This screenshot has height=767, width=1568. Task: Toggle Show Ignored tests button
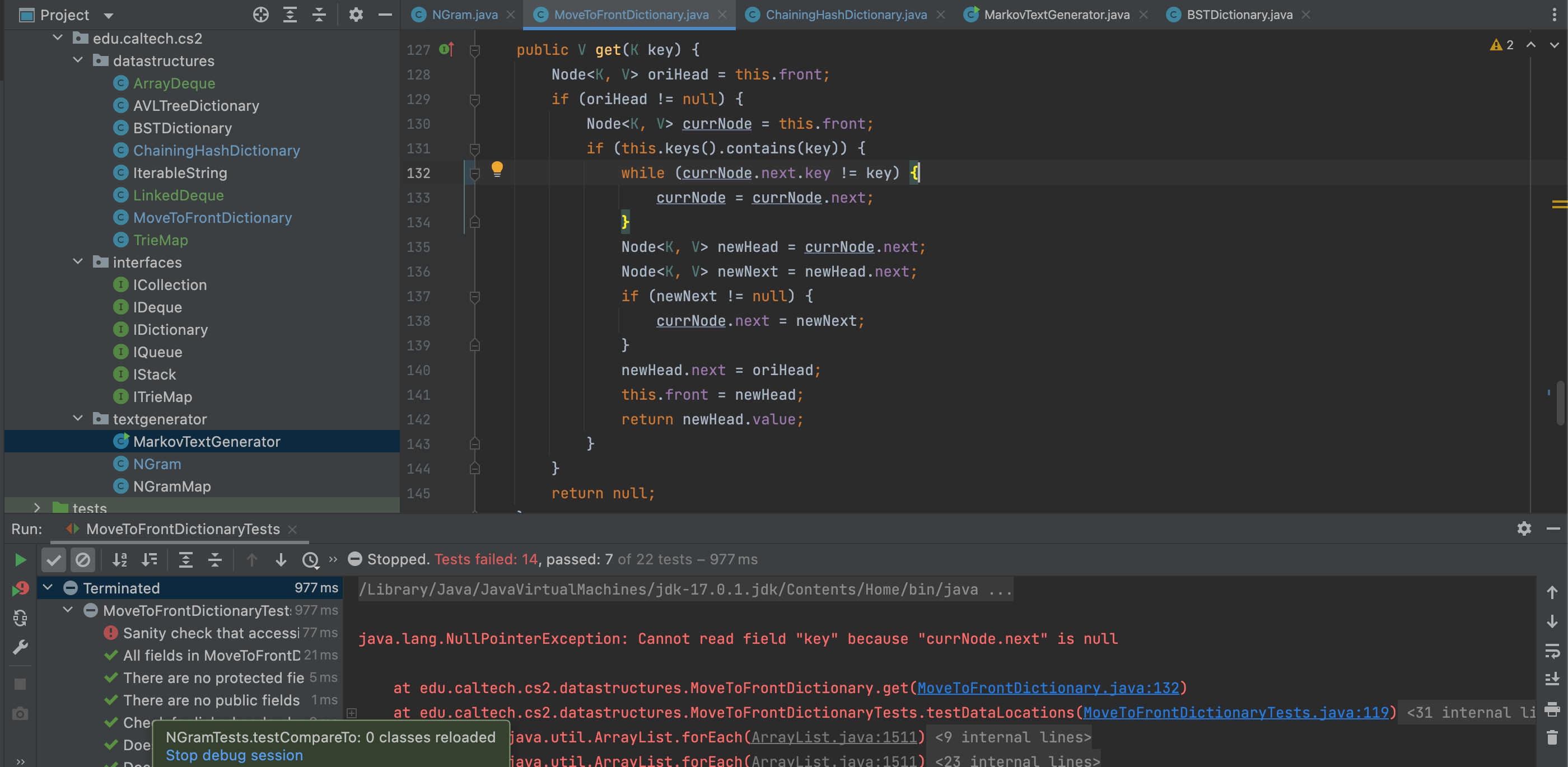tap(83, 559)
